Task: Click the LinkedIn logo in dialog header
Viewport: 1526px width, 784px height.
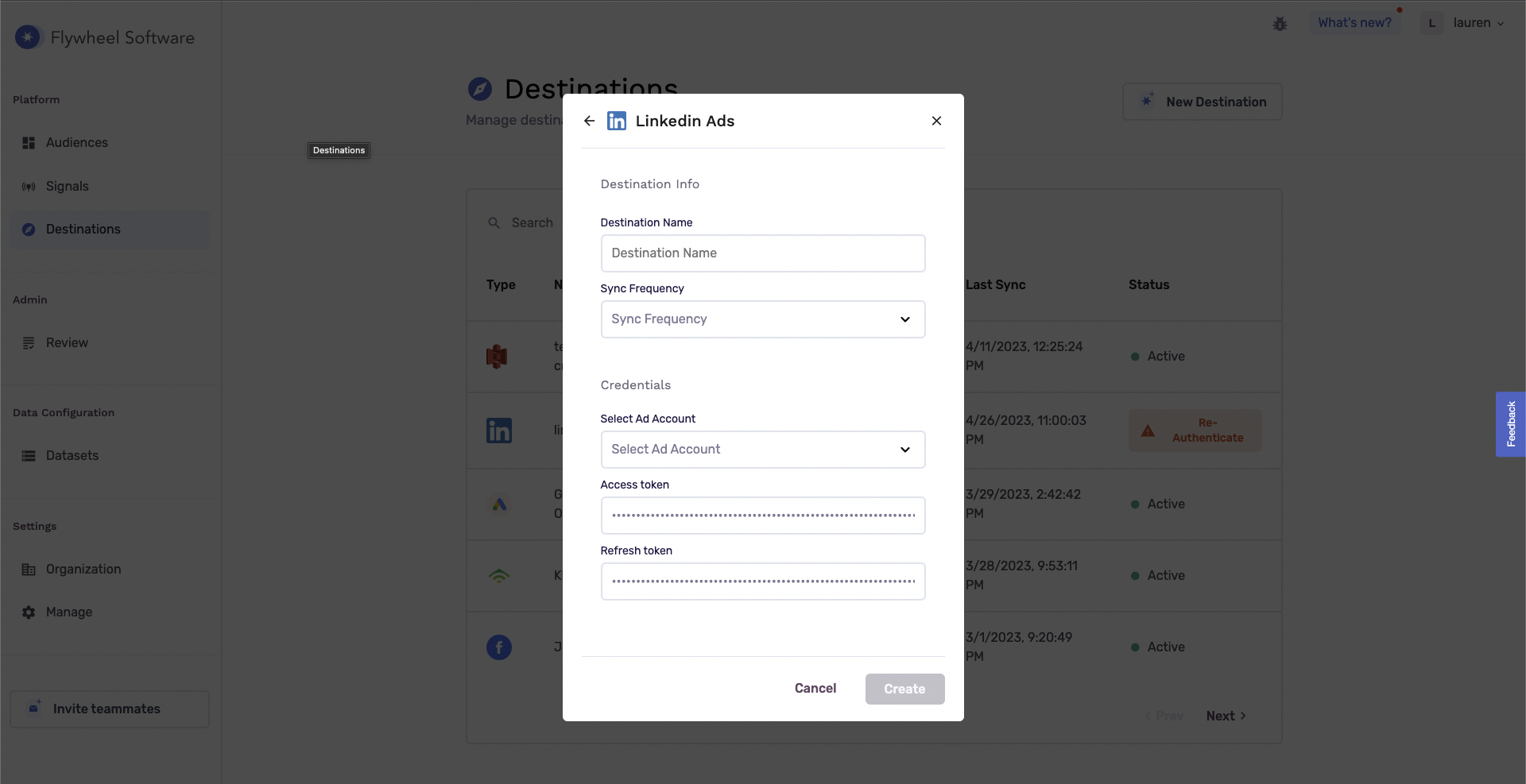Action: 617,121
